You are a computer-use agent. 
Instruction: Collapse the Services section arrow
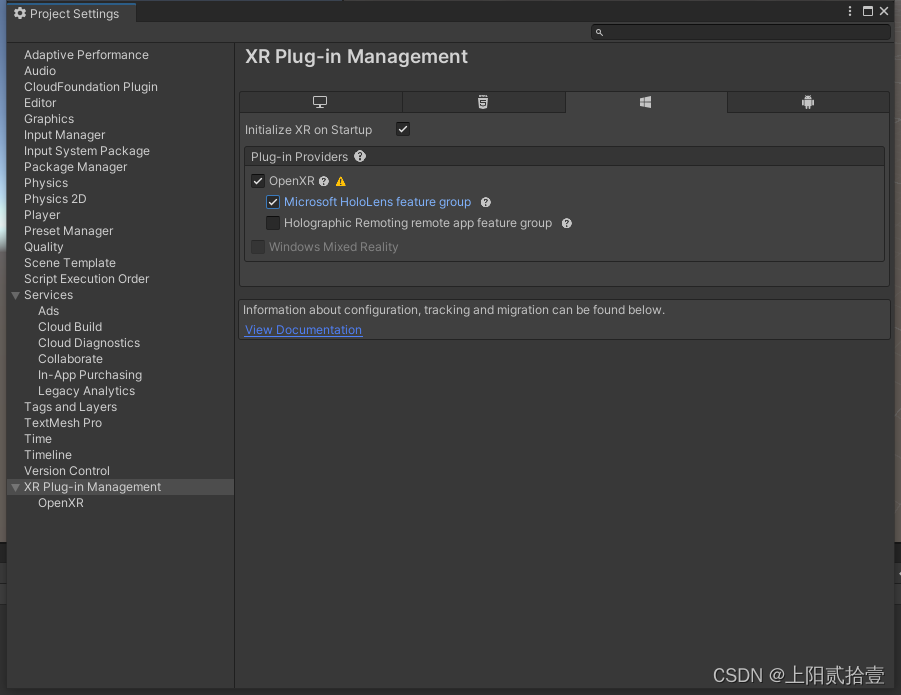16,295
